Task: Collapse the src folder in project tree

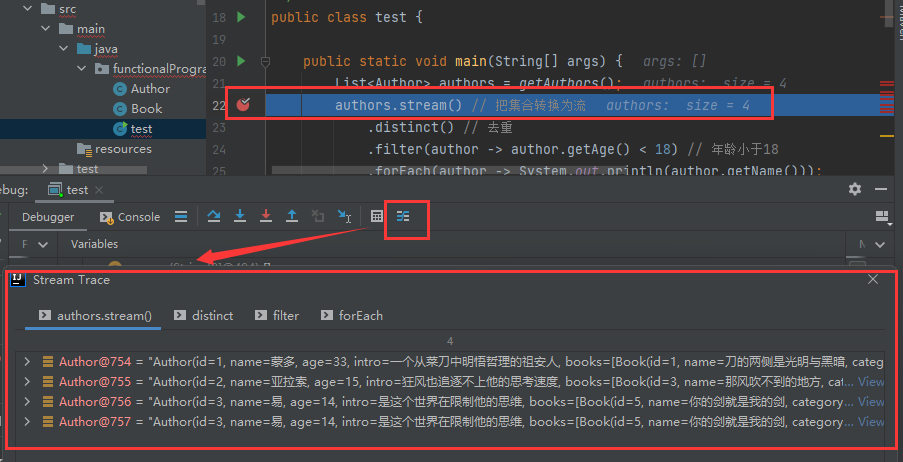Action: [28, 10]
